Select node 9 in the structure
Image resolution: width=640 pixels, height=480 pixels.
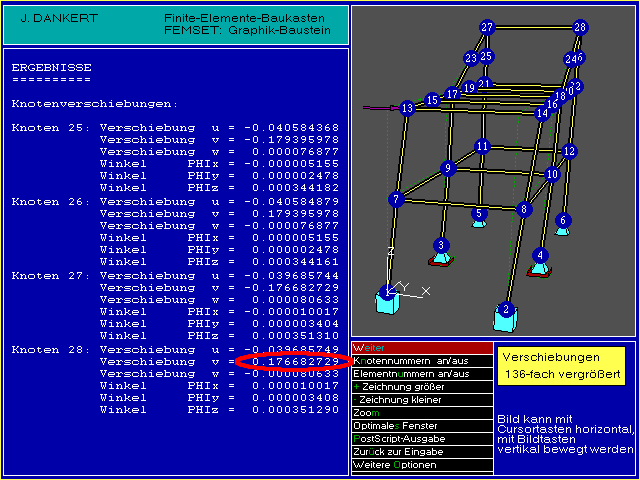pos(449,168)
